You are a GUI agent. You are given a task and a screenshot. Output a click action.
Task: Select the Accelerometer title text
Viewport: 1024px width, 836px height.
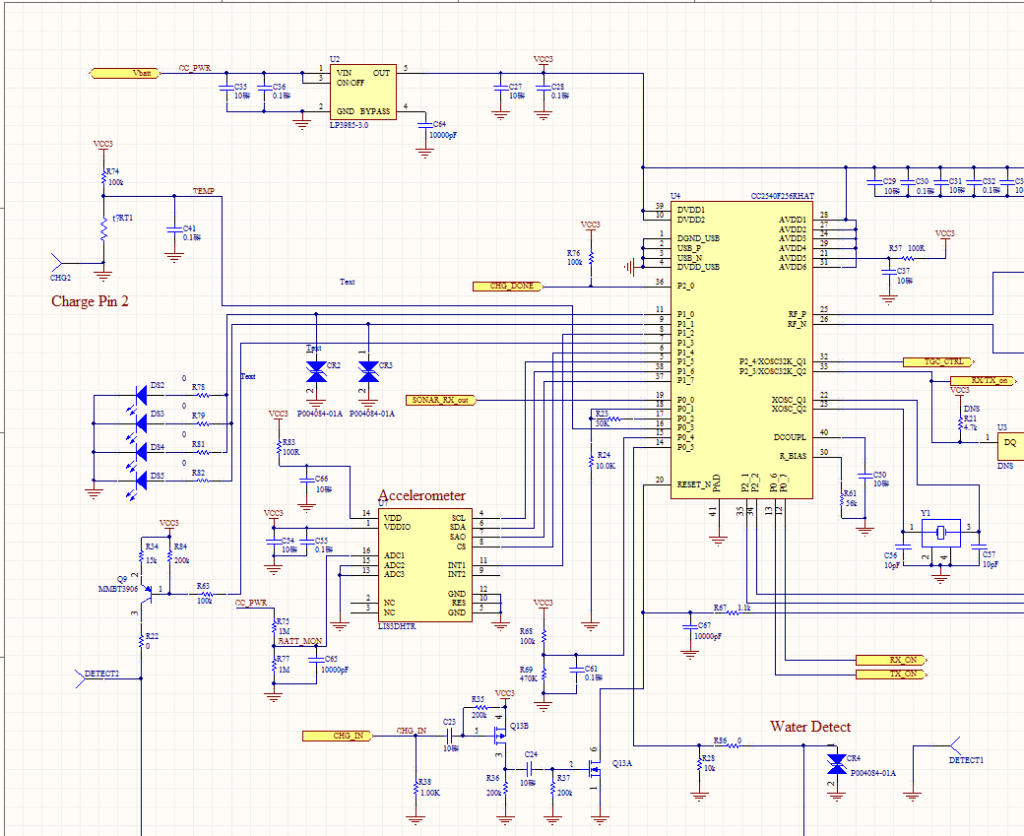(x=421, y=496)
